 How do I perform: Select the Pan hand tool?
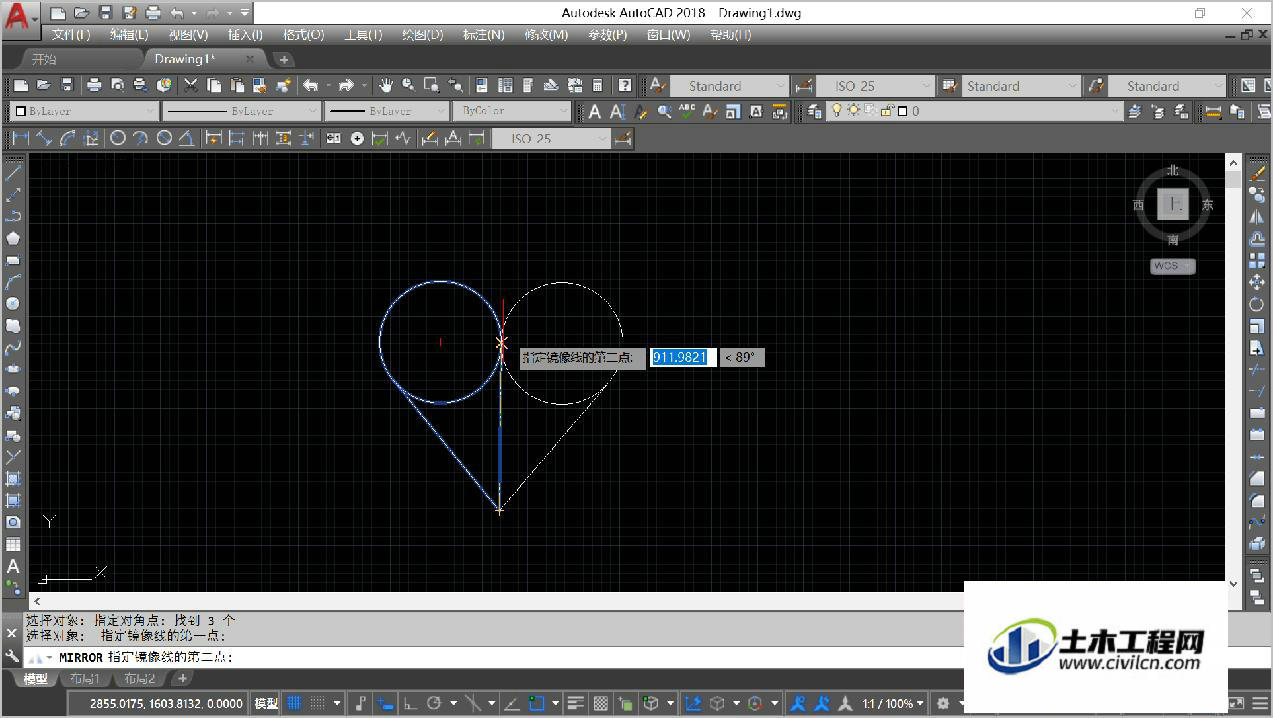pyautogui.click(x=386, y=86)
